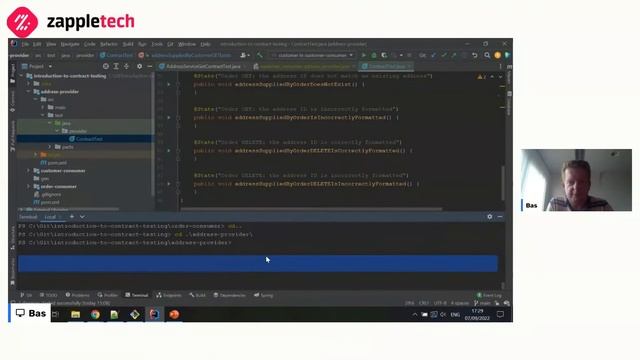
Task: Click the editor horizontal scrollbar
Action: click(x=311, y=209)
